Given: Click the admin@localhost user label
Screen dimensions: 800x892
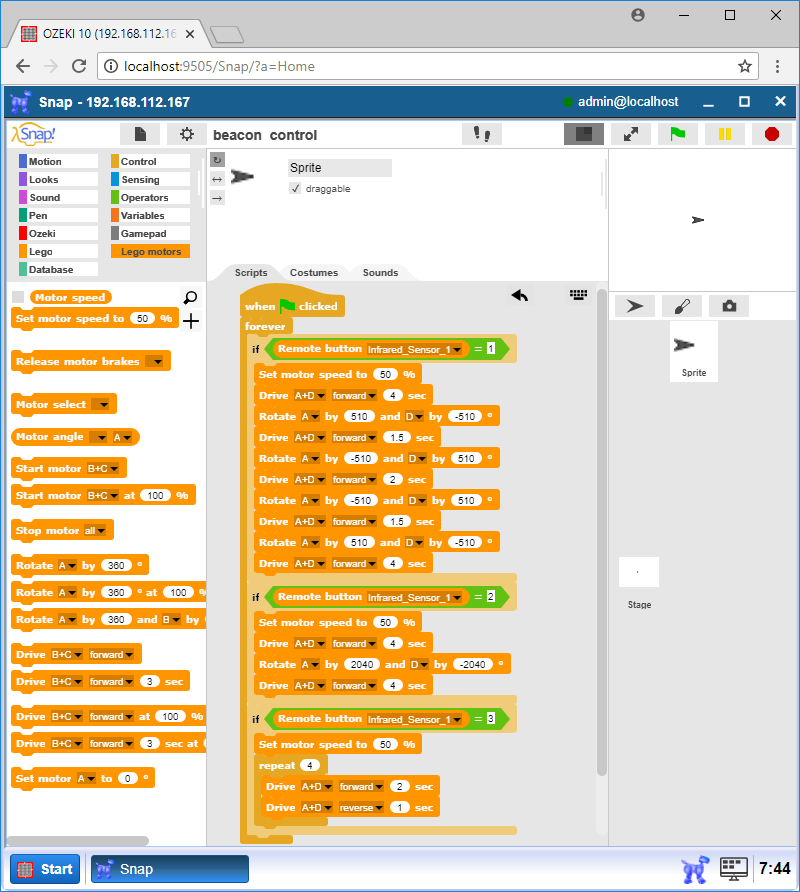Looking at the screenshot, I should pos(628,102).
